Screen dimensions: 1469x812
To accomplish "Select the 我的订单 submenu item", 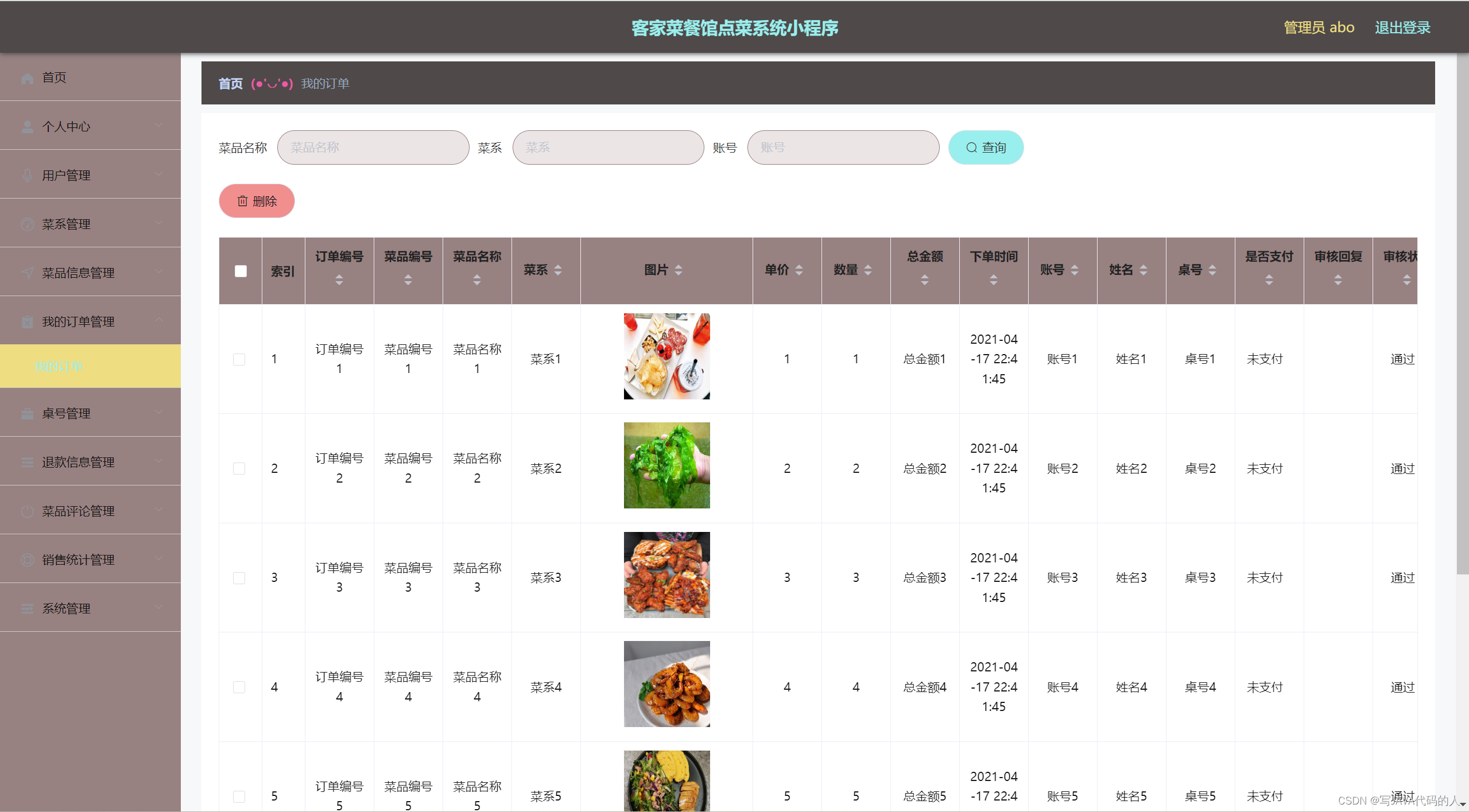I will [59, 366].
